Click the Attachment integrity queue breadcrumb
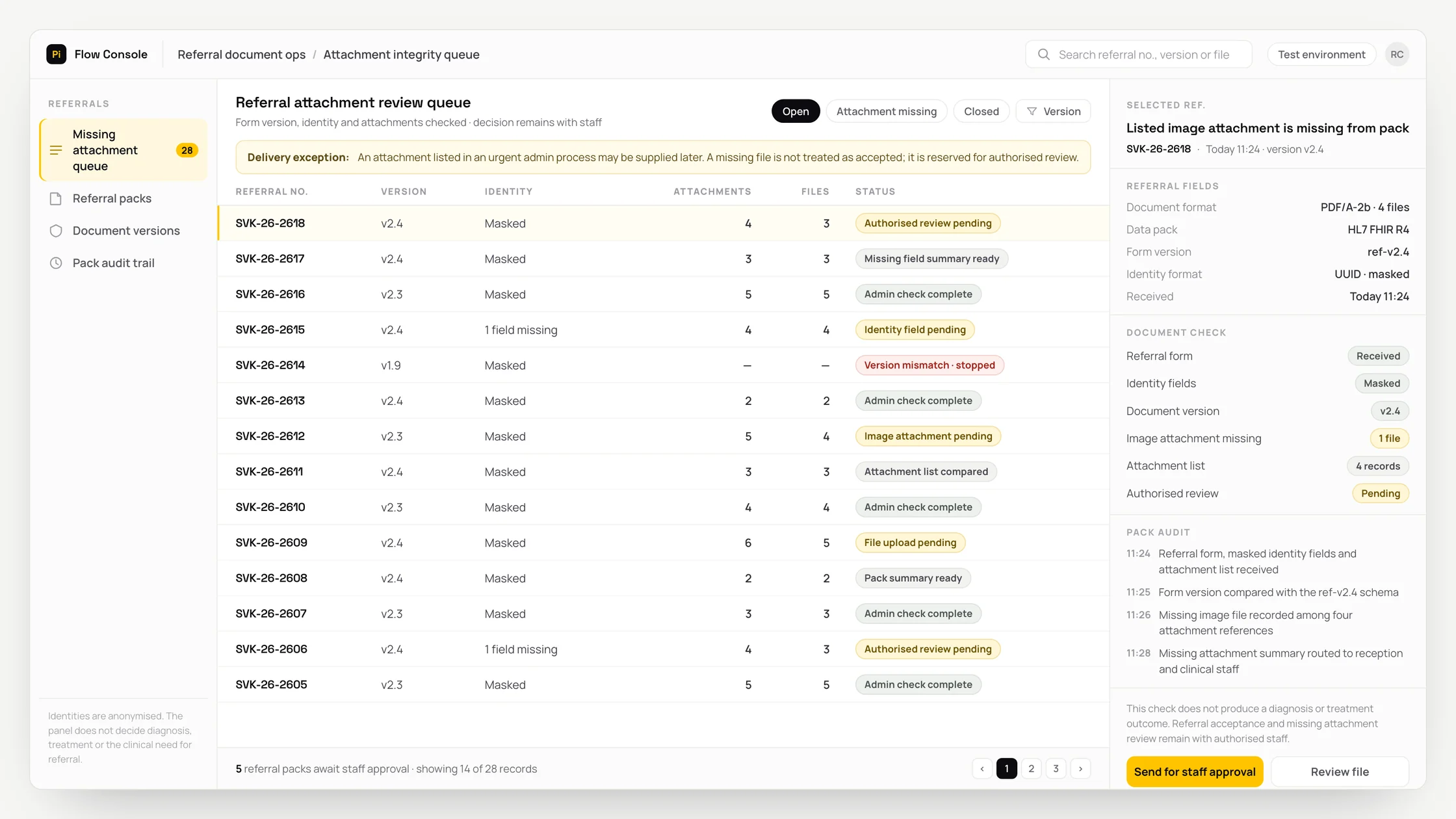 pyautogui.click(x=401, y=55)
